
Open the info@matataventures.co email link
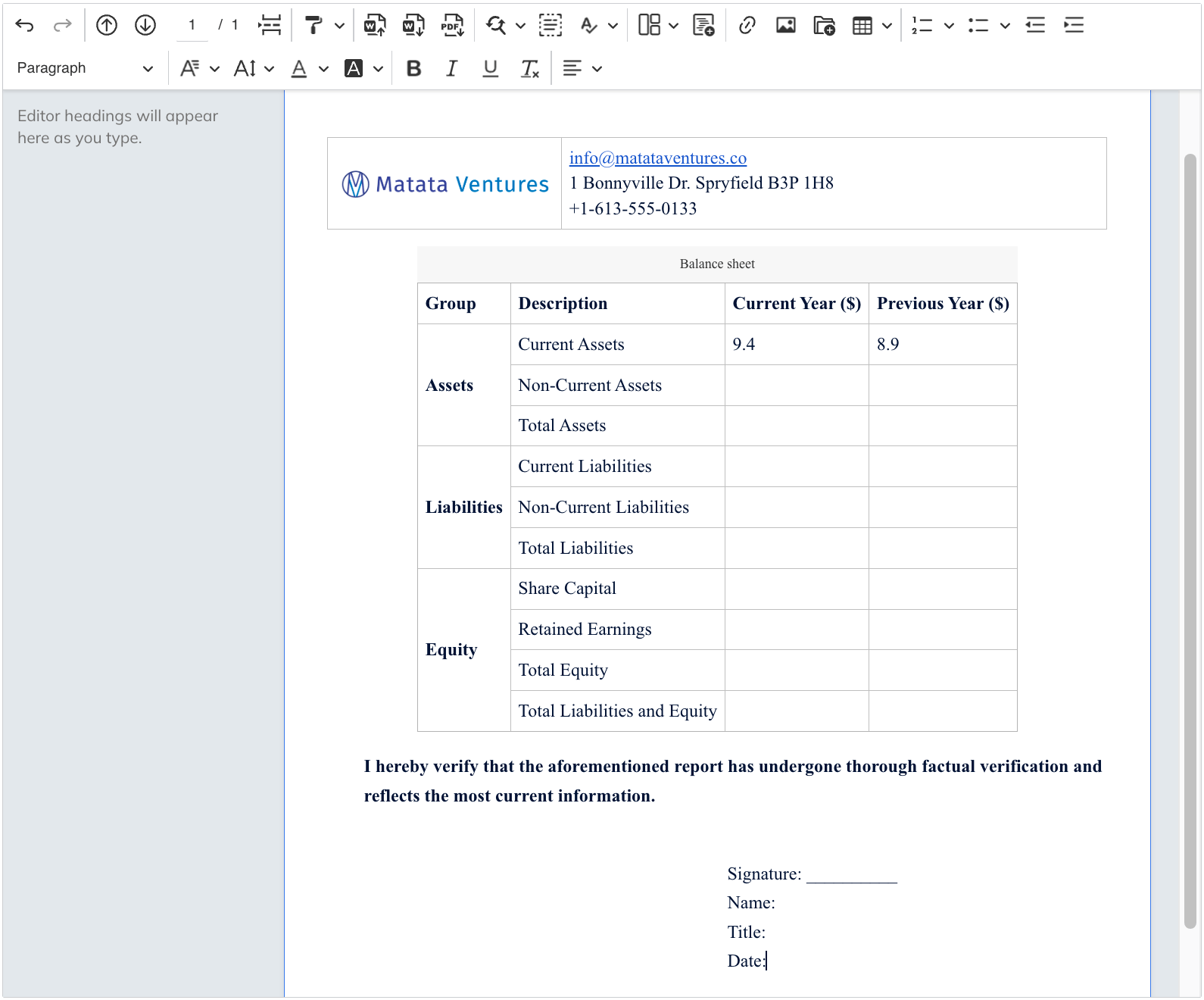point(657,158)
